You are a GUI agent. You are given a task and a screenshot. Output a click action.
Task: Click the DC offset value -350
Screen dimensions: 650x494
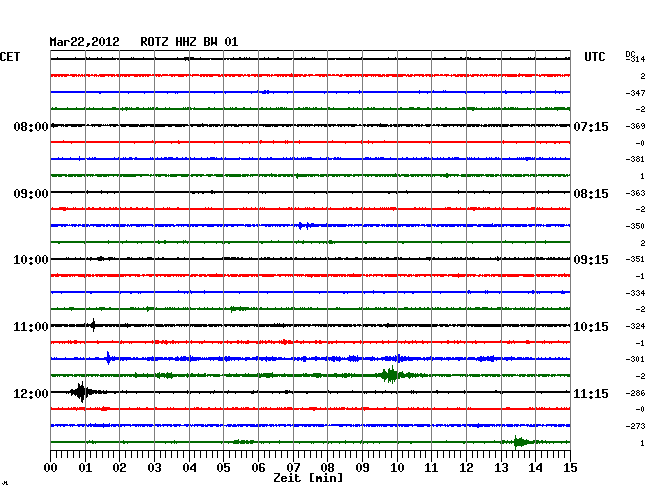pyautogui.click(x=635, y=226)
